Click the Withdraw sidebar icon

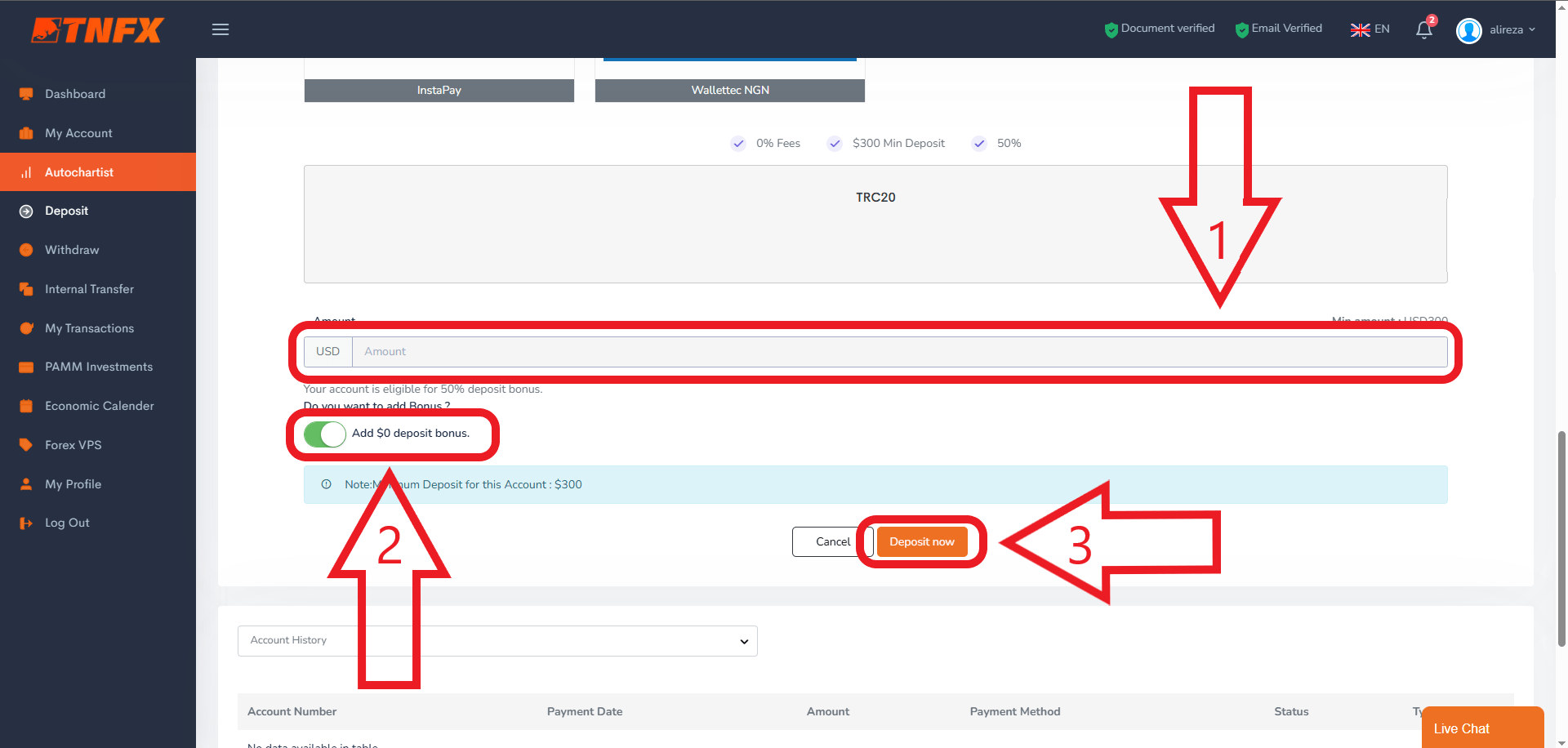[26, 250]
